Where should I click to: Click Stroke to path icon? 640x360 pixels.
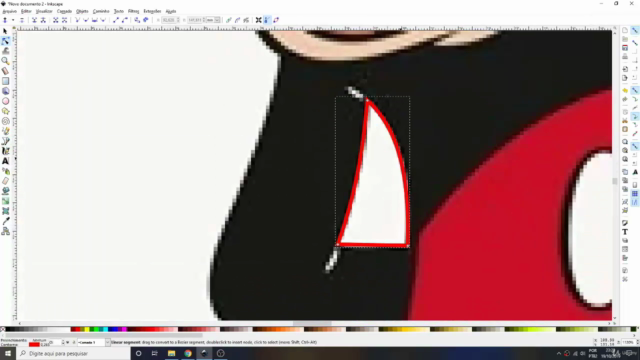[x=146, y=20]
